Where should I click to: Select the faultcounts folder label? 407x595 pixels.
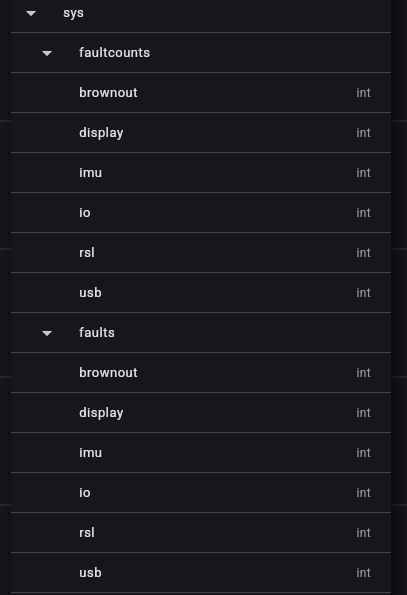point(114,52)
